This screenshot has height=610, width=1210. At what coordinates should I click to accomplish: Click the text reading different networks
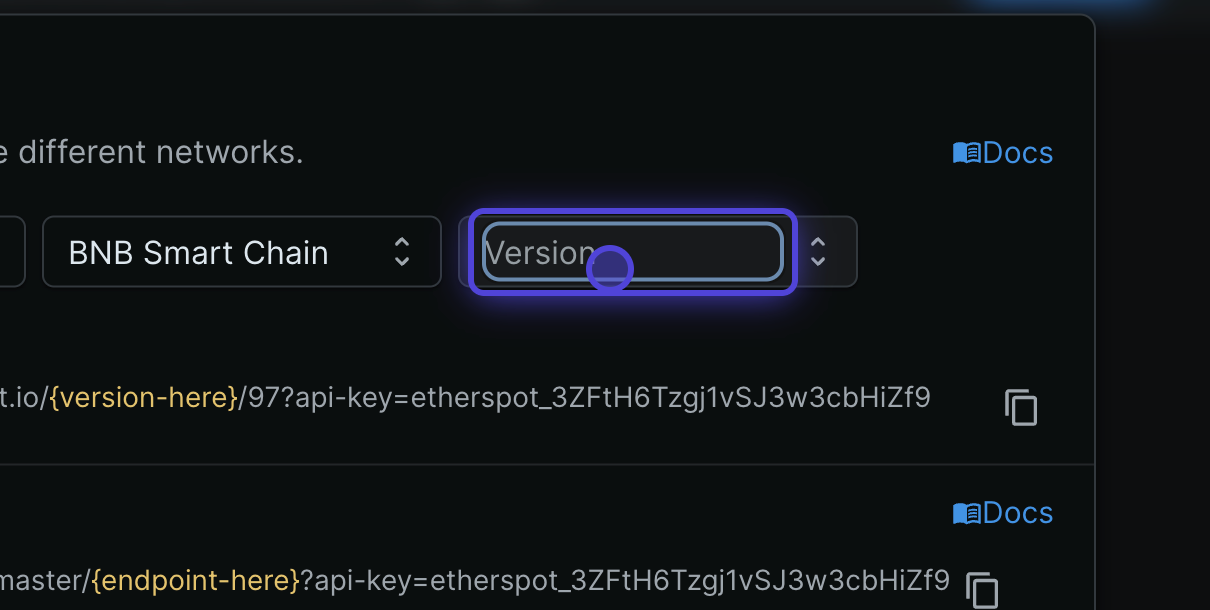click(x=150, y=152)
